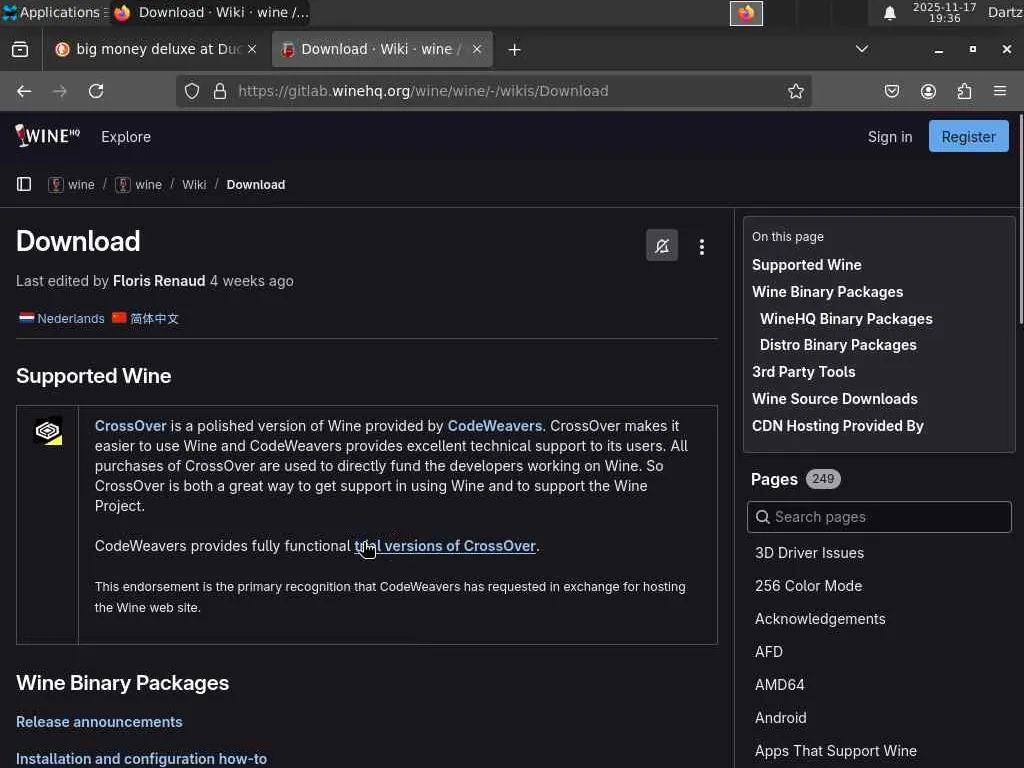The height and width of the screenshot is (768, 1024).
Task: View site security via the padlock icon
Action: coord(220,91)
